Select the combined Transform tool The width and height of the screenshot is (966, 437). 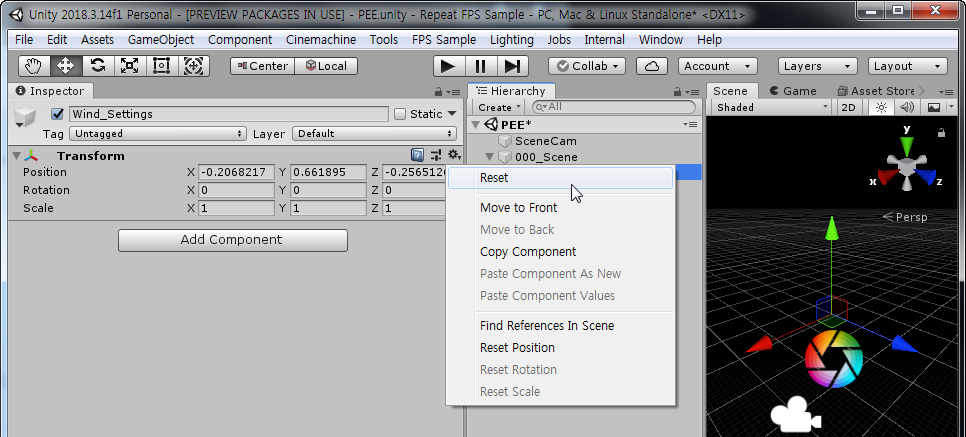click(x=193, y=66)
